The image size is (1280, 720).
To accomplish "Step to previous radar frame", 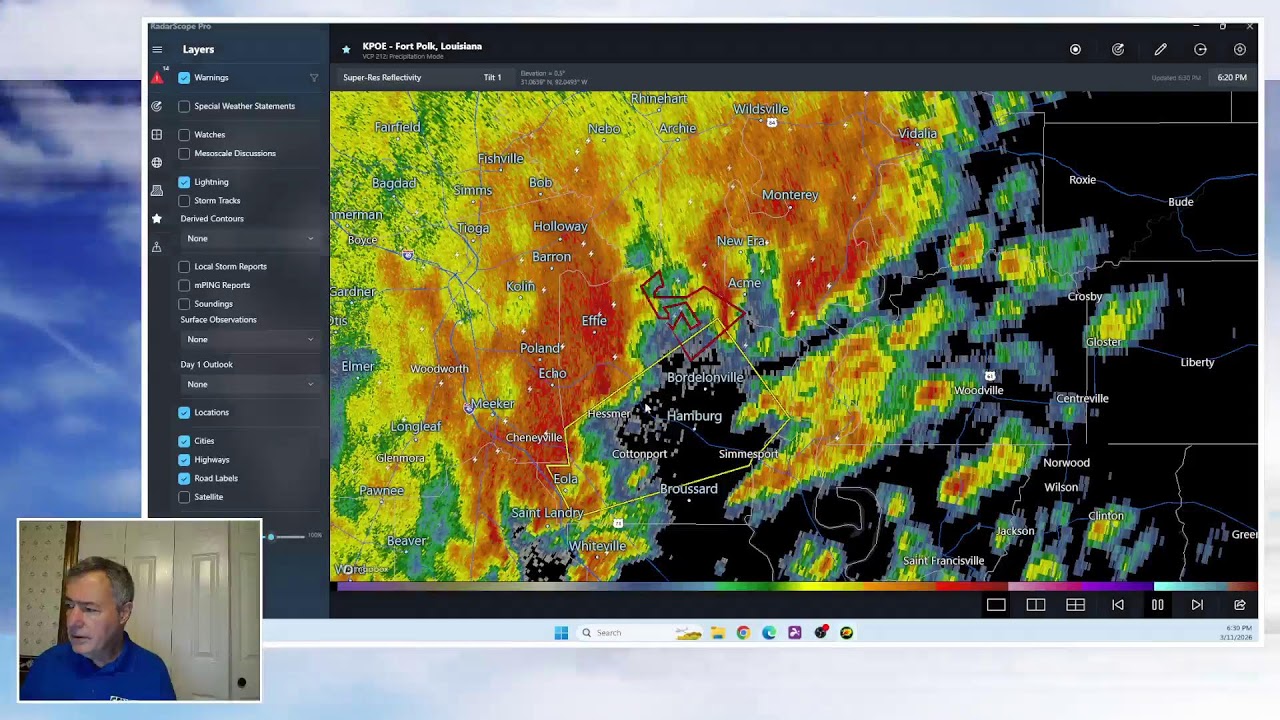I will tap(1118, 604).
